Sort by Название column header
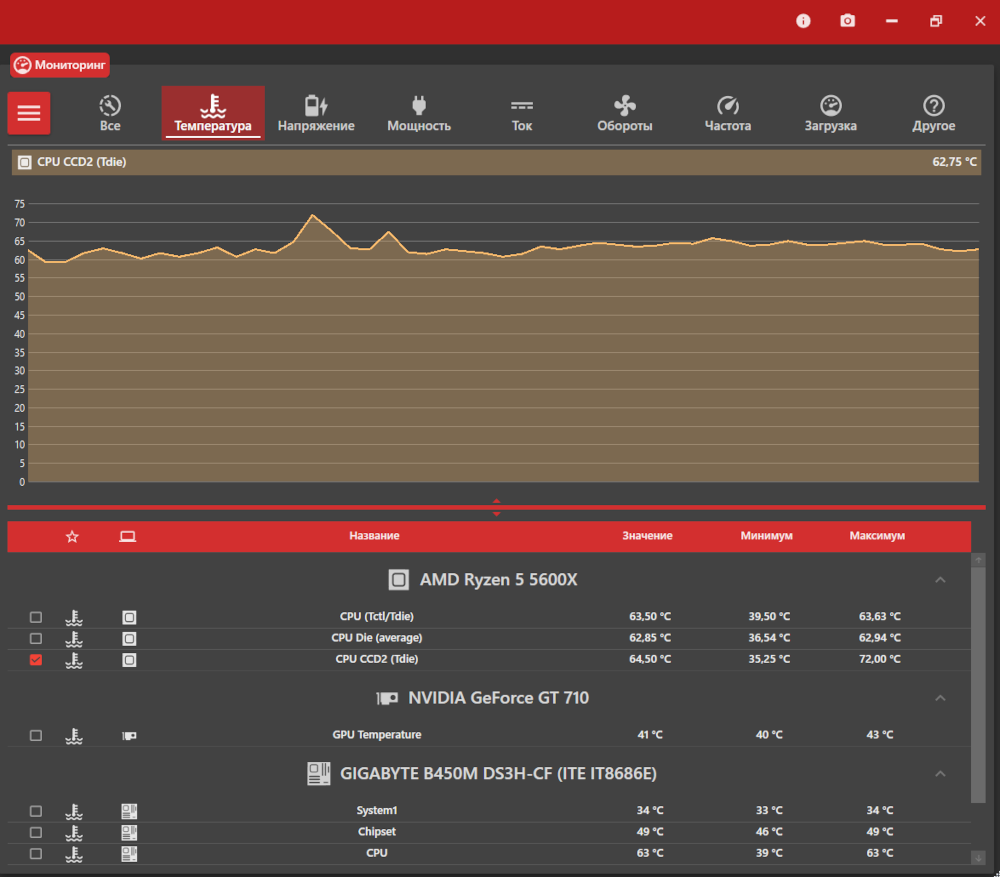Viewport: 1000px width, 877px height. point(374,536)
